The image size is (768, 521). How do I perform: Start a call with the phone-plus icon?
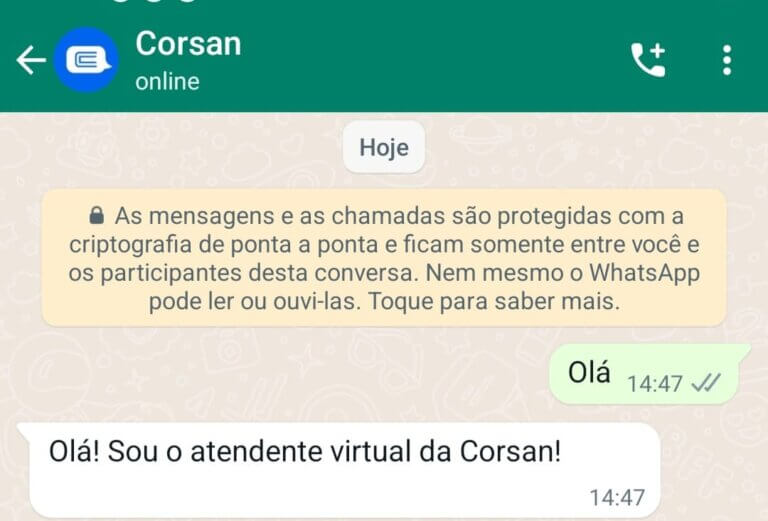(648, 60)
